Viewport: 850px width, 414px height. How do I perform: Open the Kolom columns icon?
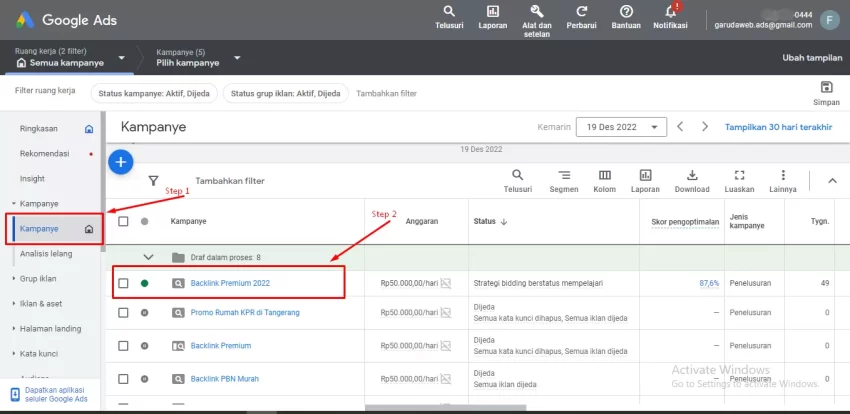[x=604, y=175]
